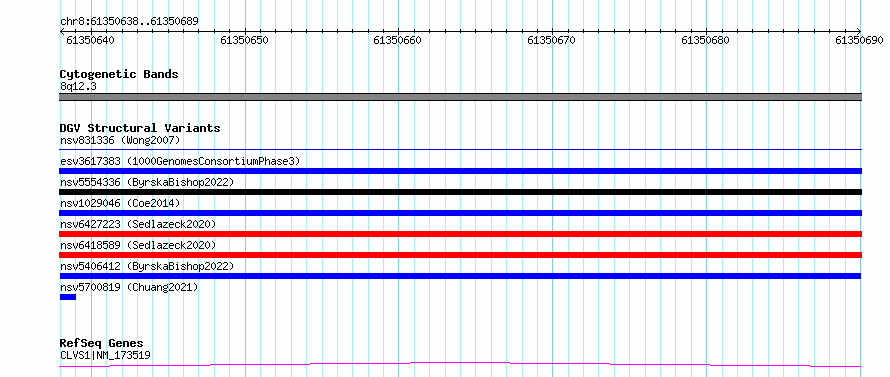Screen dimensions: 890x377
Task: Open the DGV Structural Variants track title
Action: pos(140,128)
